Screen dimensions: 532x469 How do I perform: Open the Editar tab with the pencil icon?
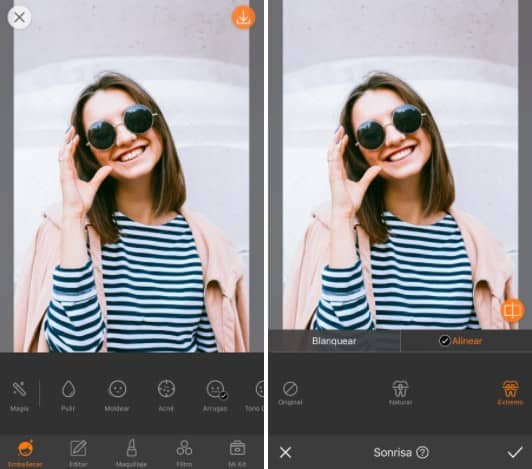(x=78, y=453)
